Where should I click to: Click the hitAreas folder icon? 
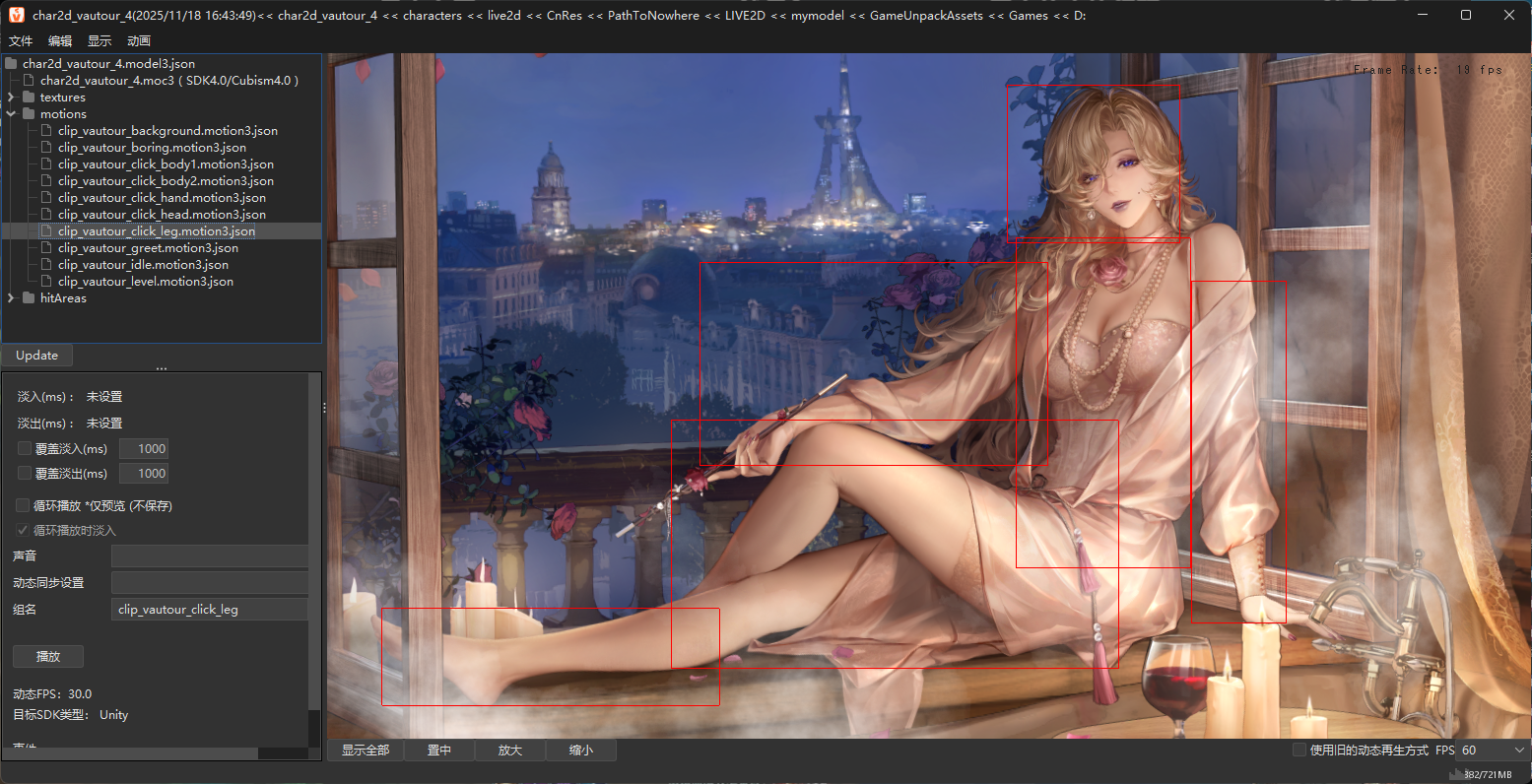tap(29, 298)
